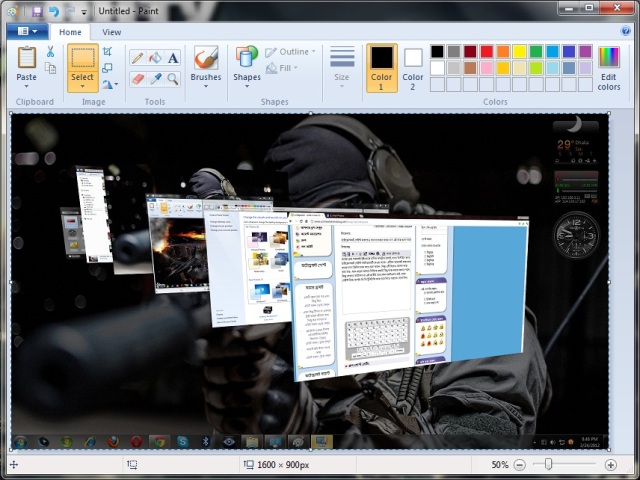The image size is (640, 480).
Task: Click Skype icon in pasted taskbar
Action: click(182, 441)
